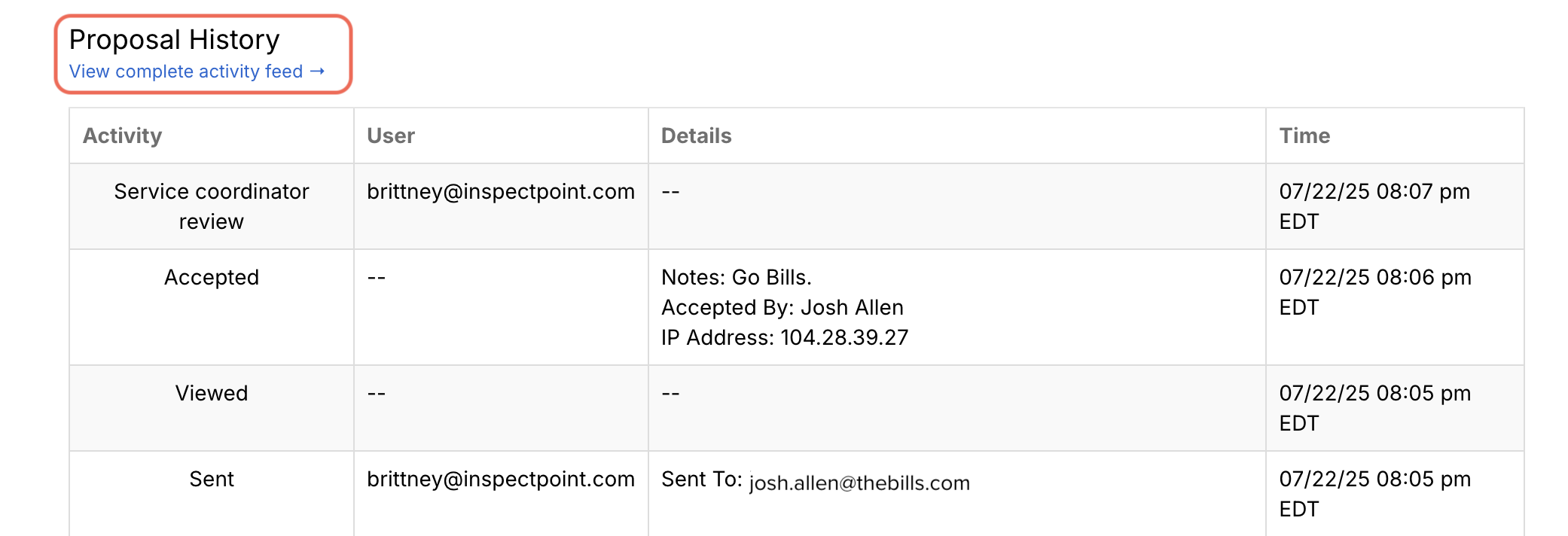
Task: Click the IP Address 104.28.39.27 line
Action: tap(785, 337)
